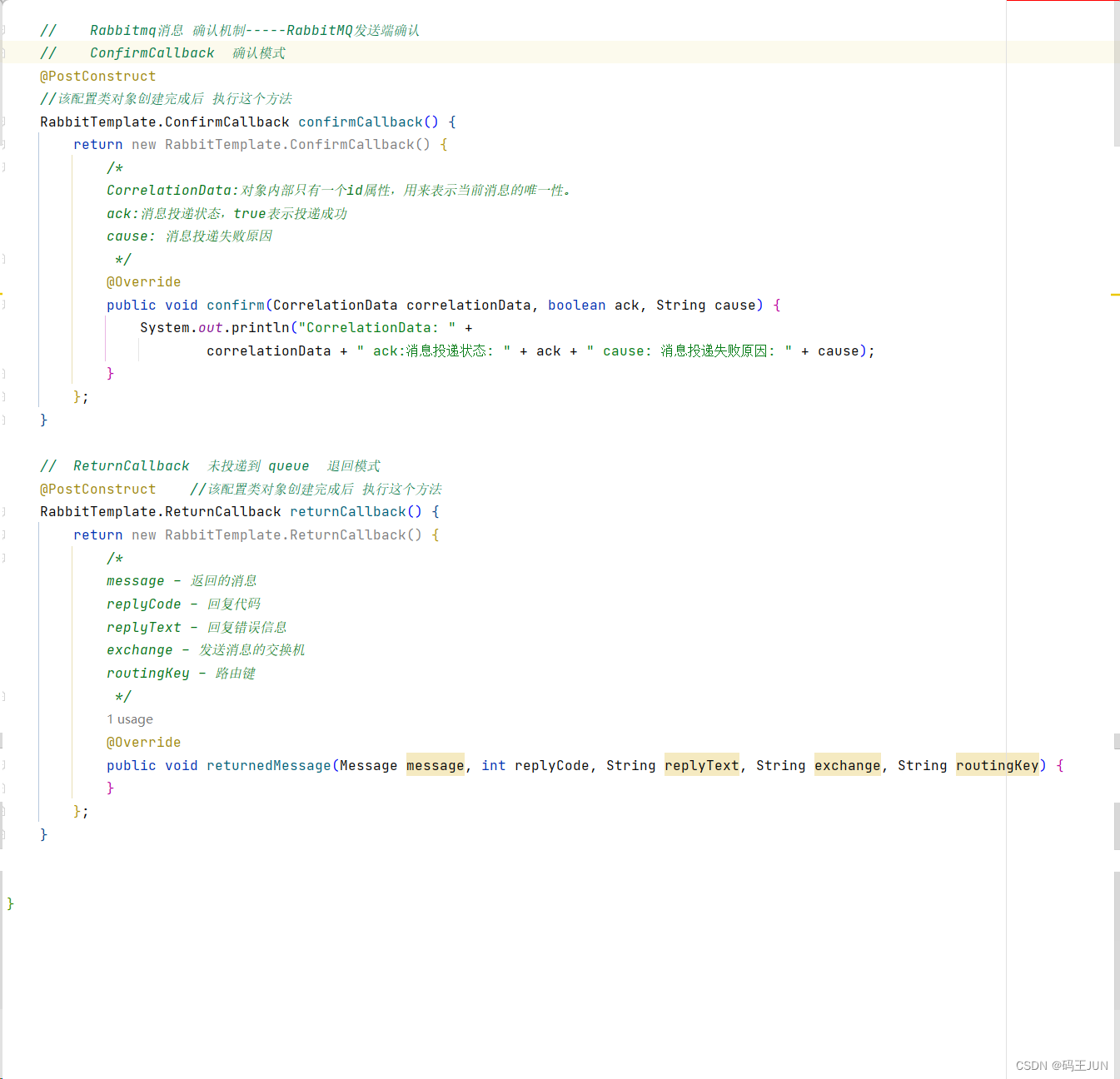
Task: Click doc comment 'CorrelationData:对象内部只有一个id属性'
Action: tap(339, 190)
